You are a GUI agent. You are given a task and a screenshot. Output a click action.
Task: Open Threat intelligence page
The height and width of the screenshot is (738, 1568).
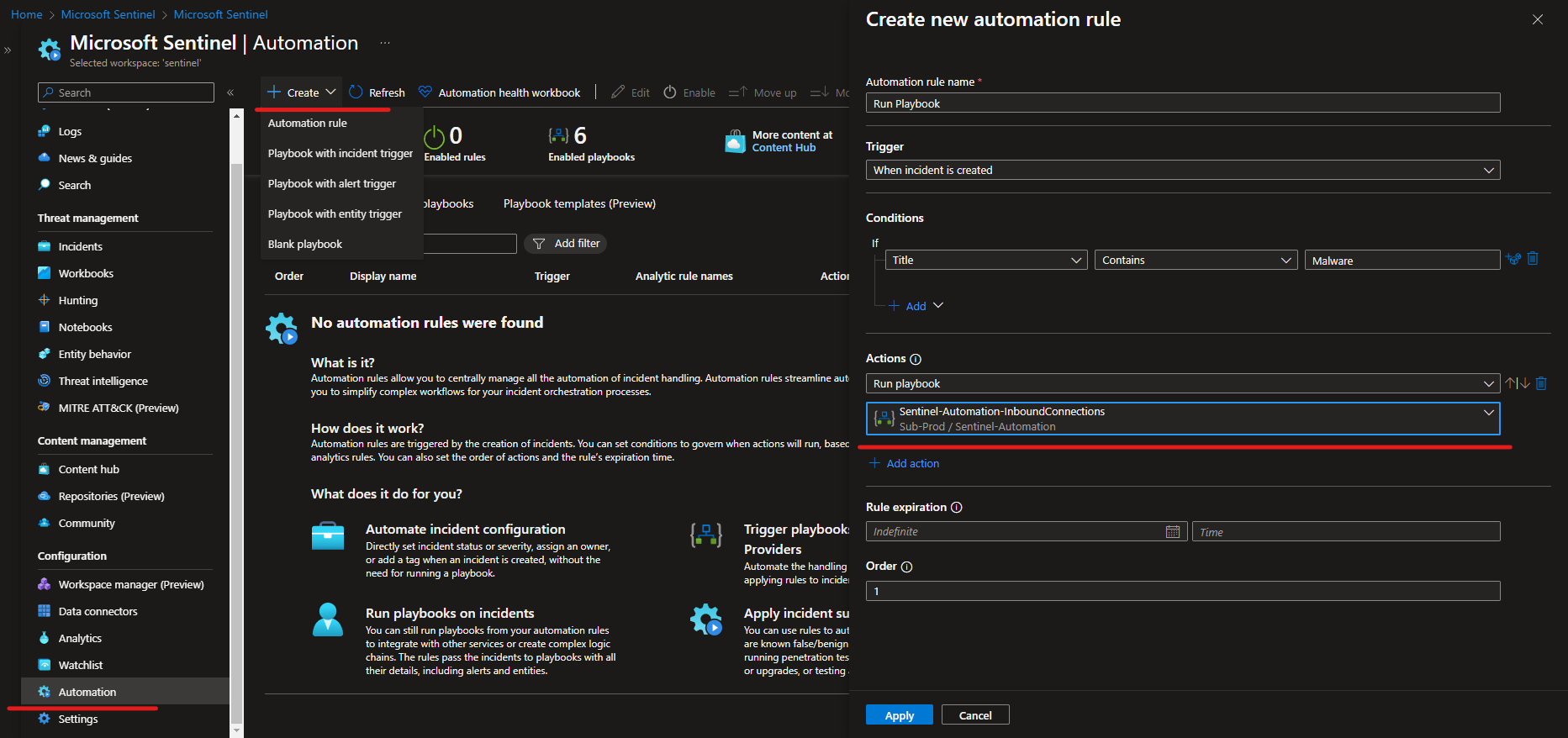(103, 381)
